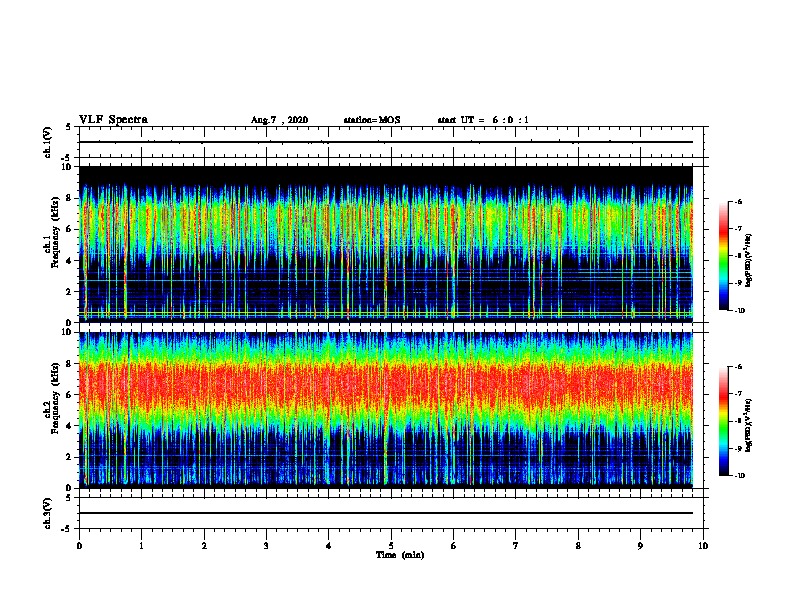
Task: Click the "VLF Spectra" plot title
Action: click(113, 120)
